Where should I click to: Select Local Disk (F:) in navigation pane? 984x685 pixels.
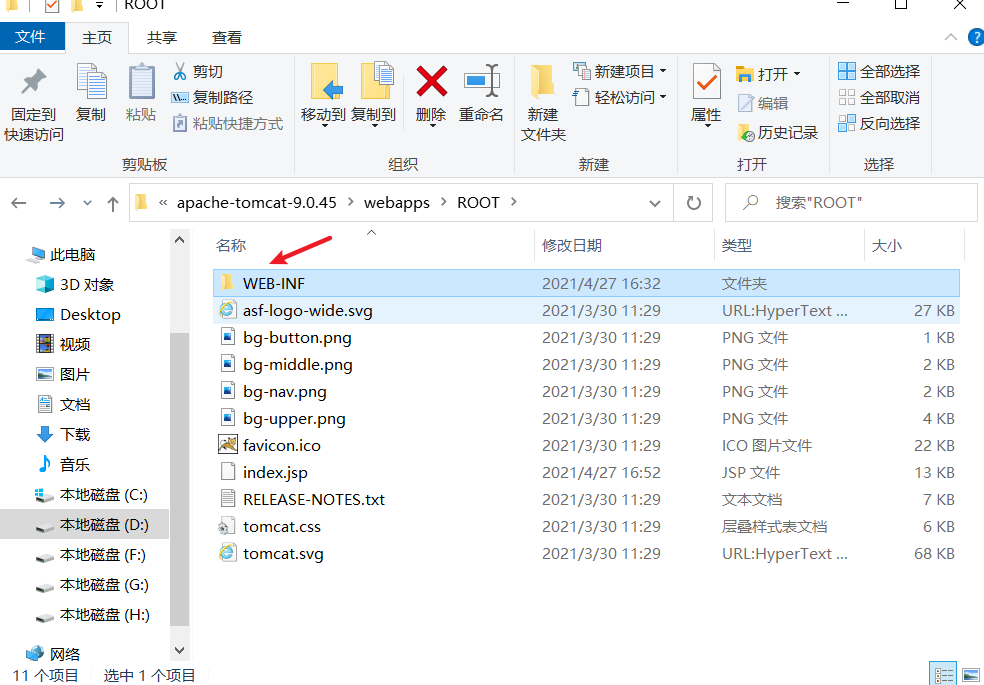click(91, 555)
